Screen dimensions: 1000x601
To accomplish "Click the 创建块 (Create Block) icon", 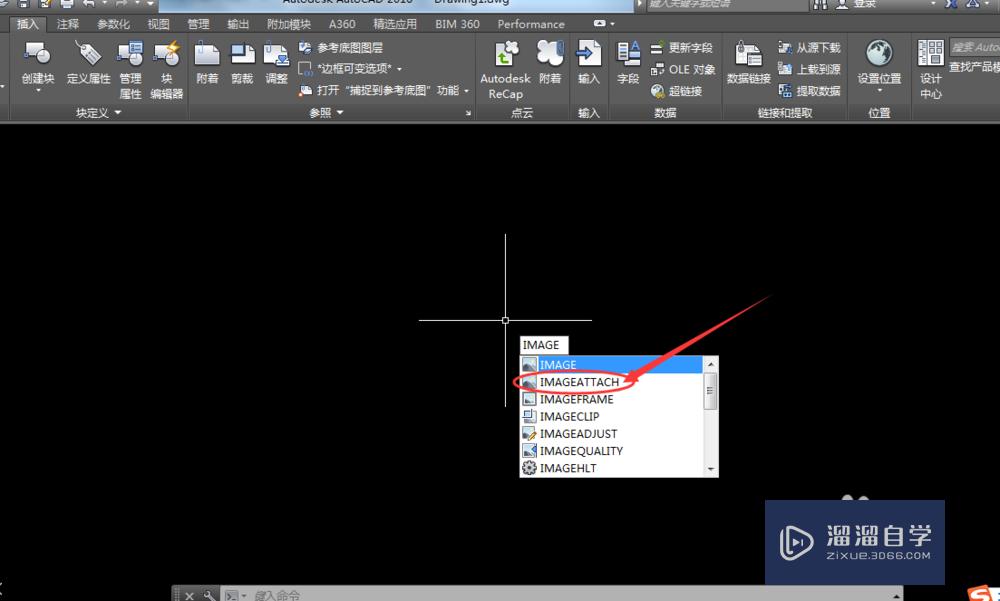I will (x=37, y=55).
